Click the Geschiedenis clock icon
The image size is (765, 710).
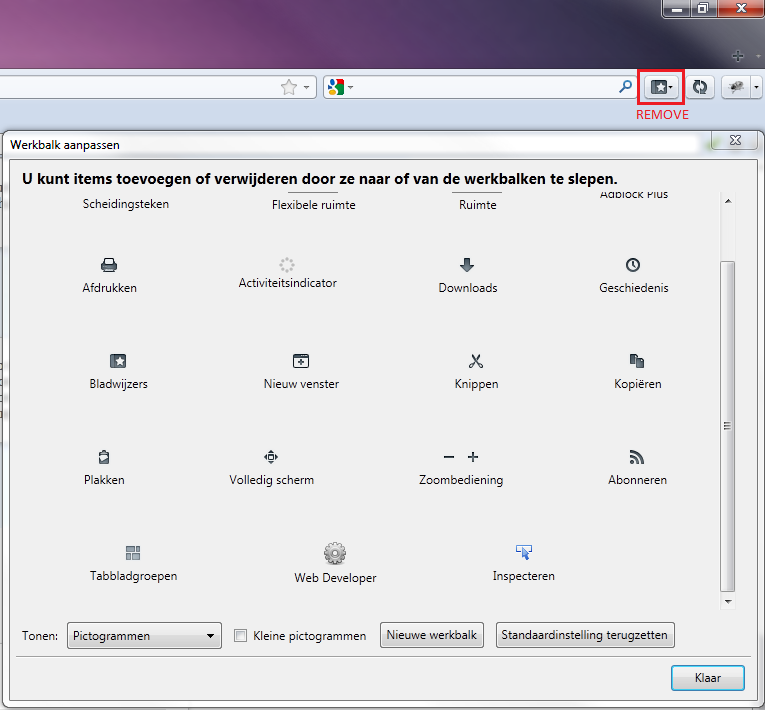pyautogui.click(x=633, y=265)
